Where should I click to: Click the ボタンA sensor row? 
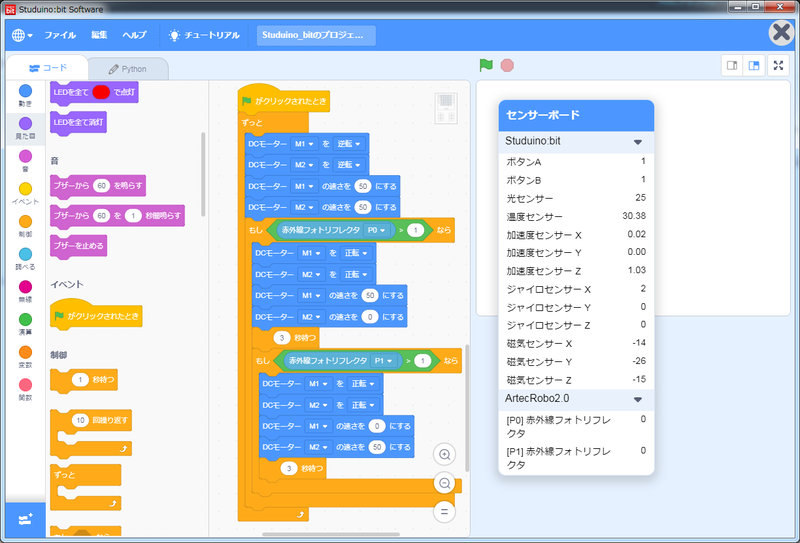pyautogui.click(x=576, y=162)
